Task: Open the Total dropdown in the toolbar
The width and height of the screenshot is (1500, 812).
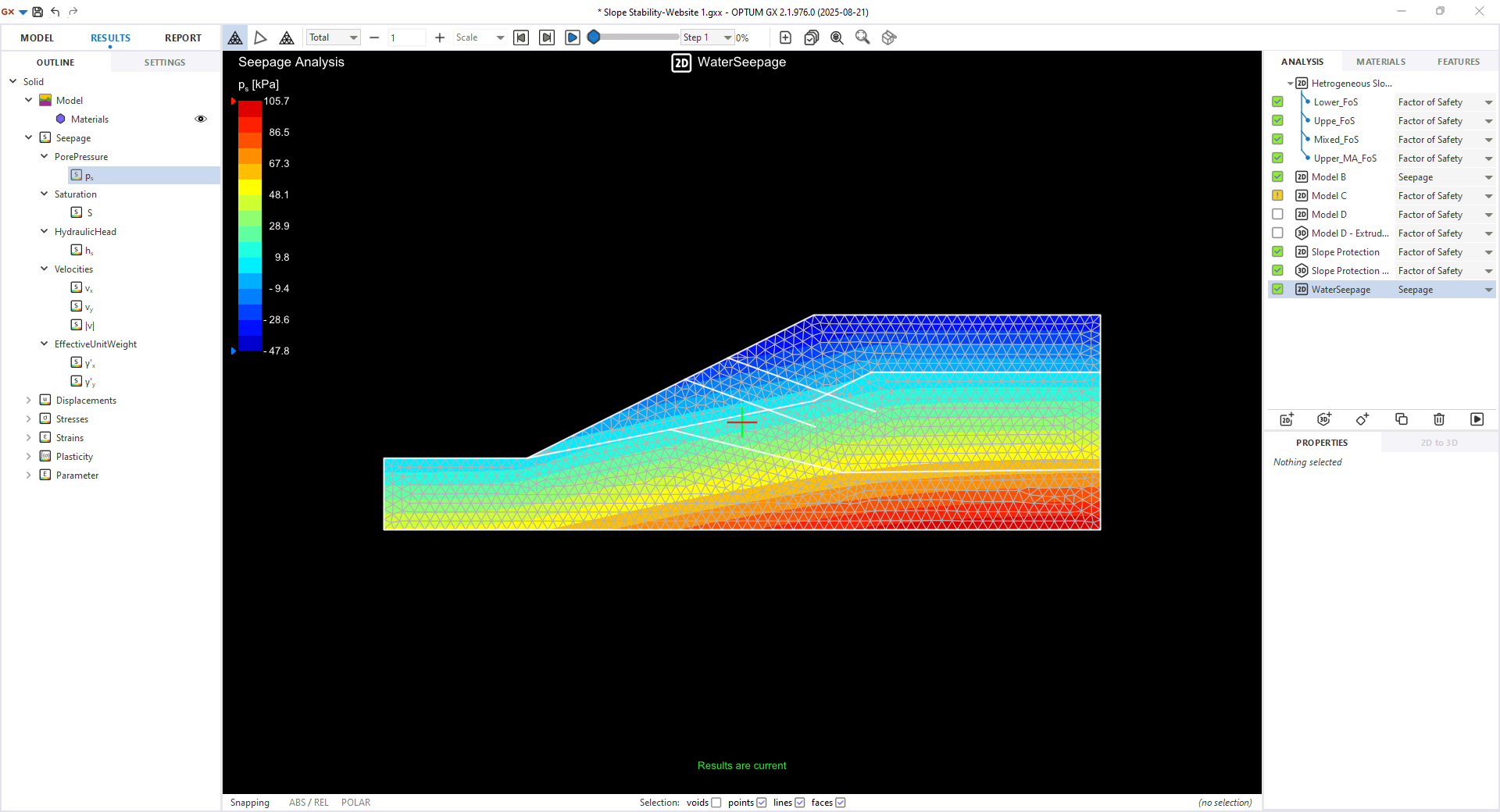Action: pyautogui.click(x=333, y=37)
